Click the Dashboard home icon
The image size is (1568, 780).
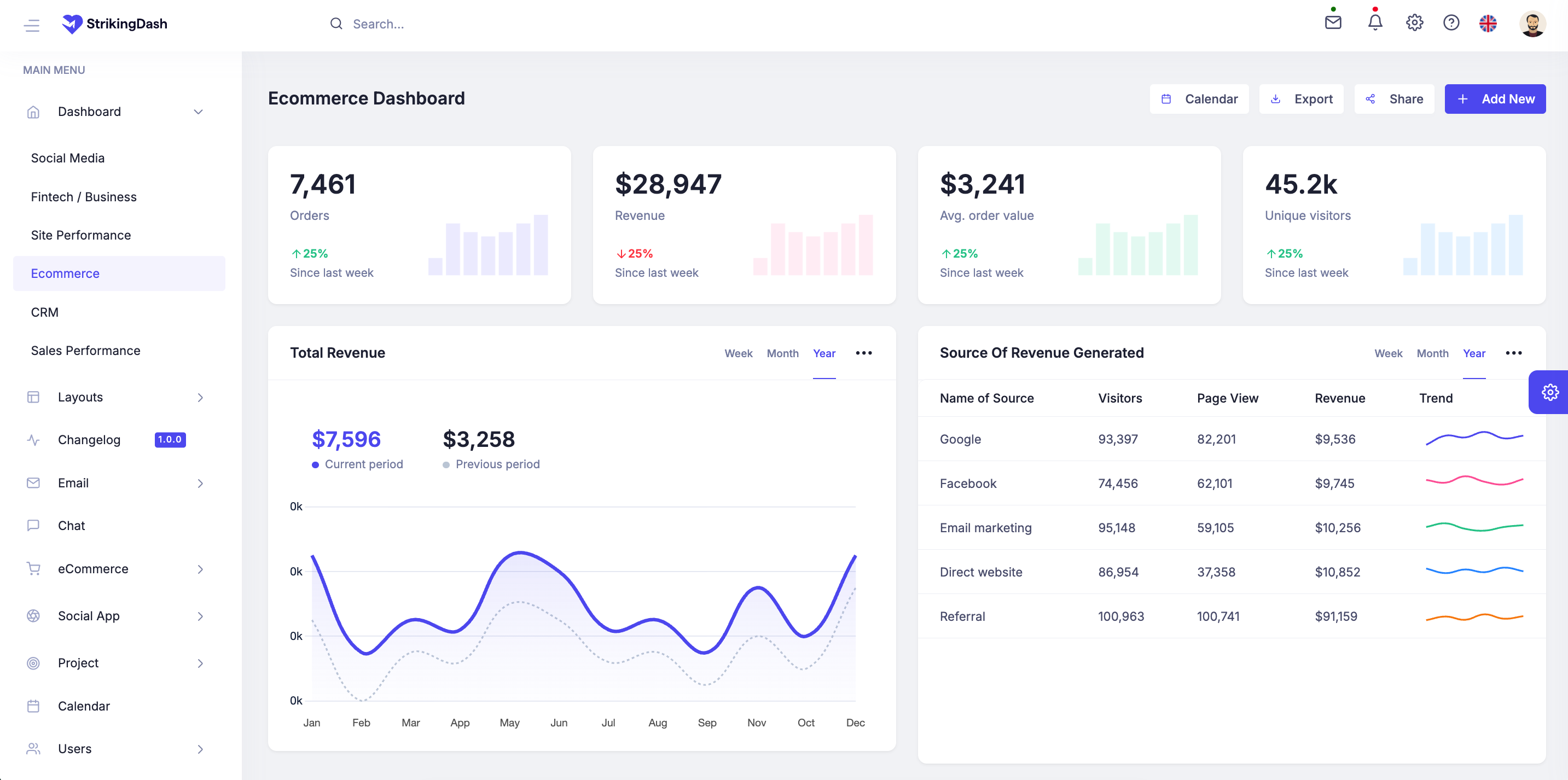click(33, 112)
